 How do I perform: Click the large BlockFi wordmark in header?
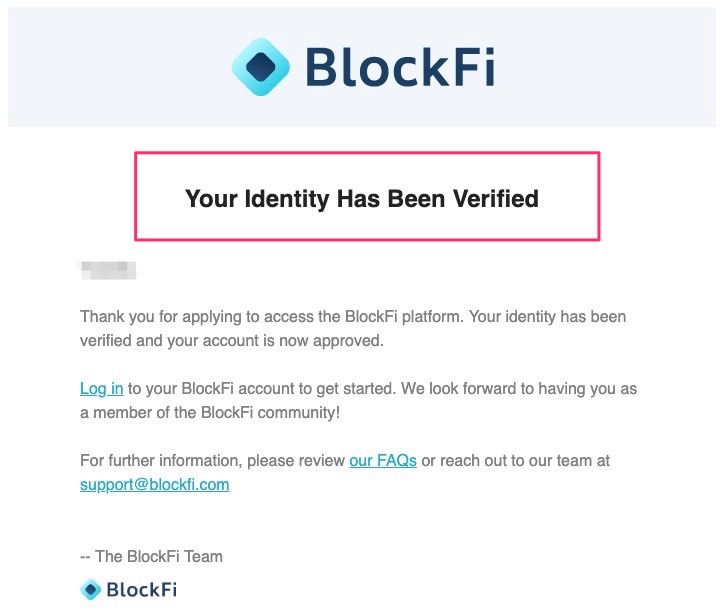coord(400,67)
